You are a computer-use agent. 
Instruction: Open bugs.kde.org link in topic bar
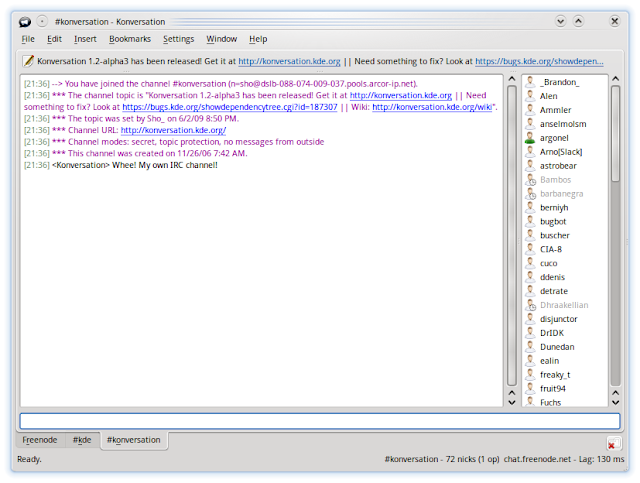point(539,61)
